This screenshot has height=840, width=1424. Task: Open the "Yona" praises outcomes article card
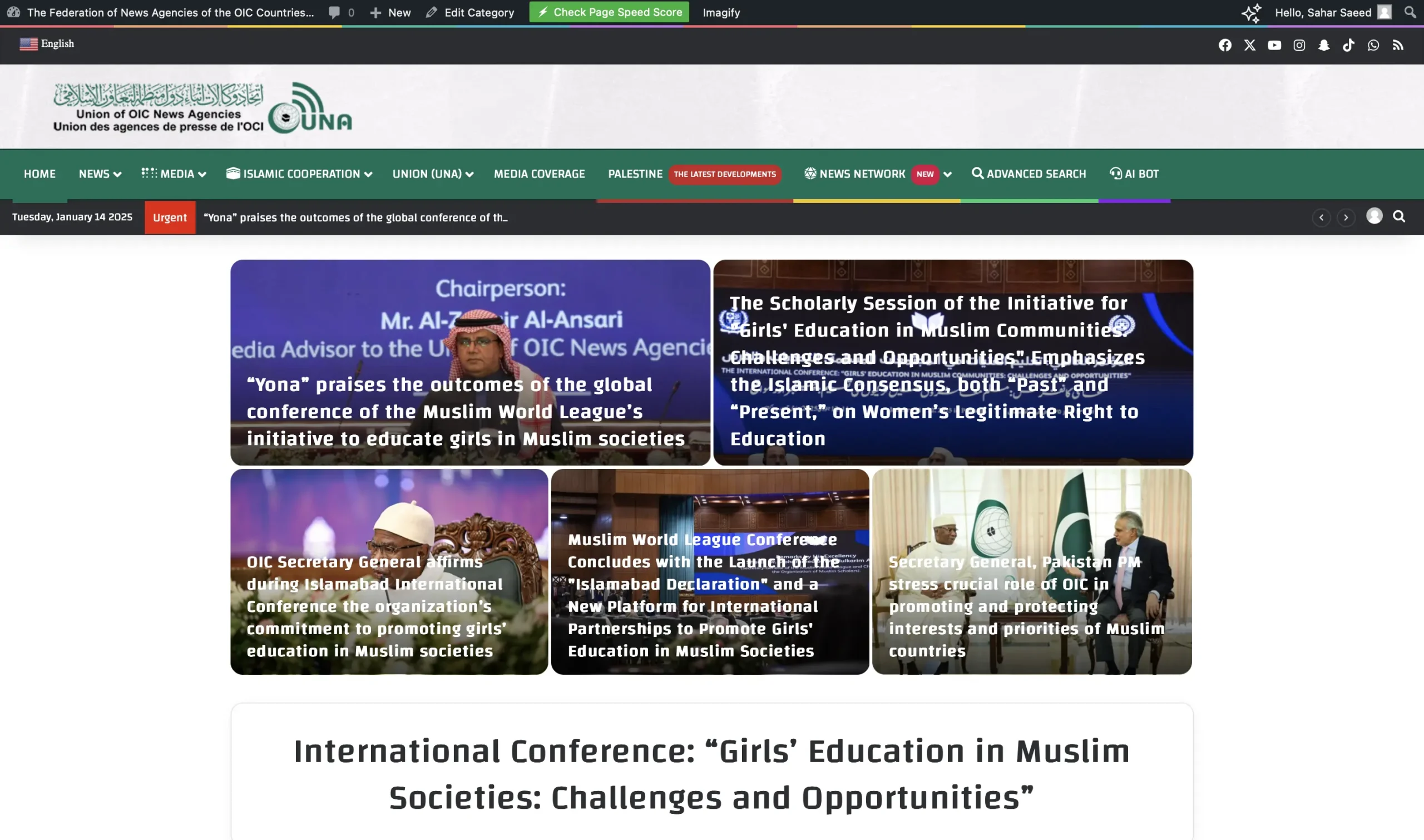(471, 363)
